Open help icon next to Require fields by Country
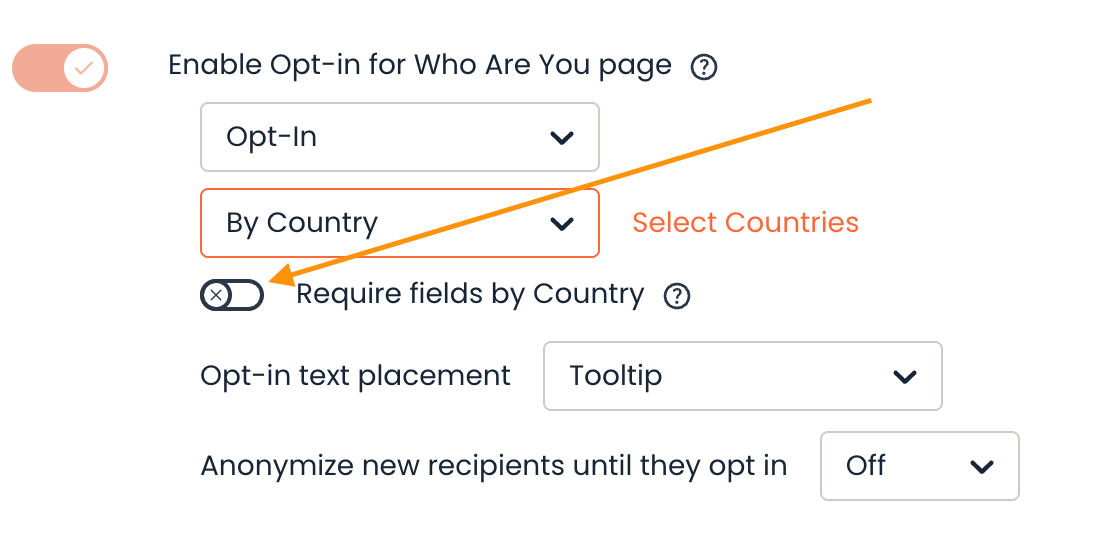1114x544 pixels. 676,296
